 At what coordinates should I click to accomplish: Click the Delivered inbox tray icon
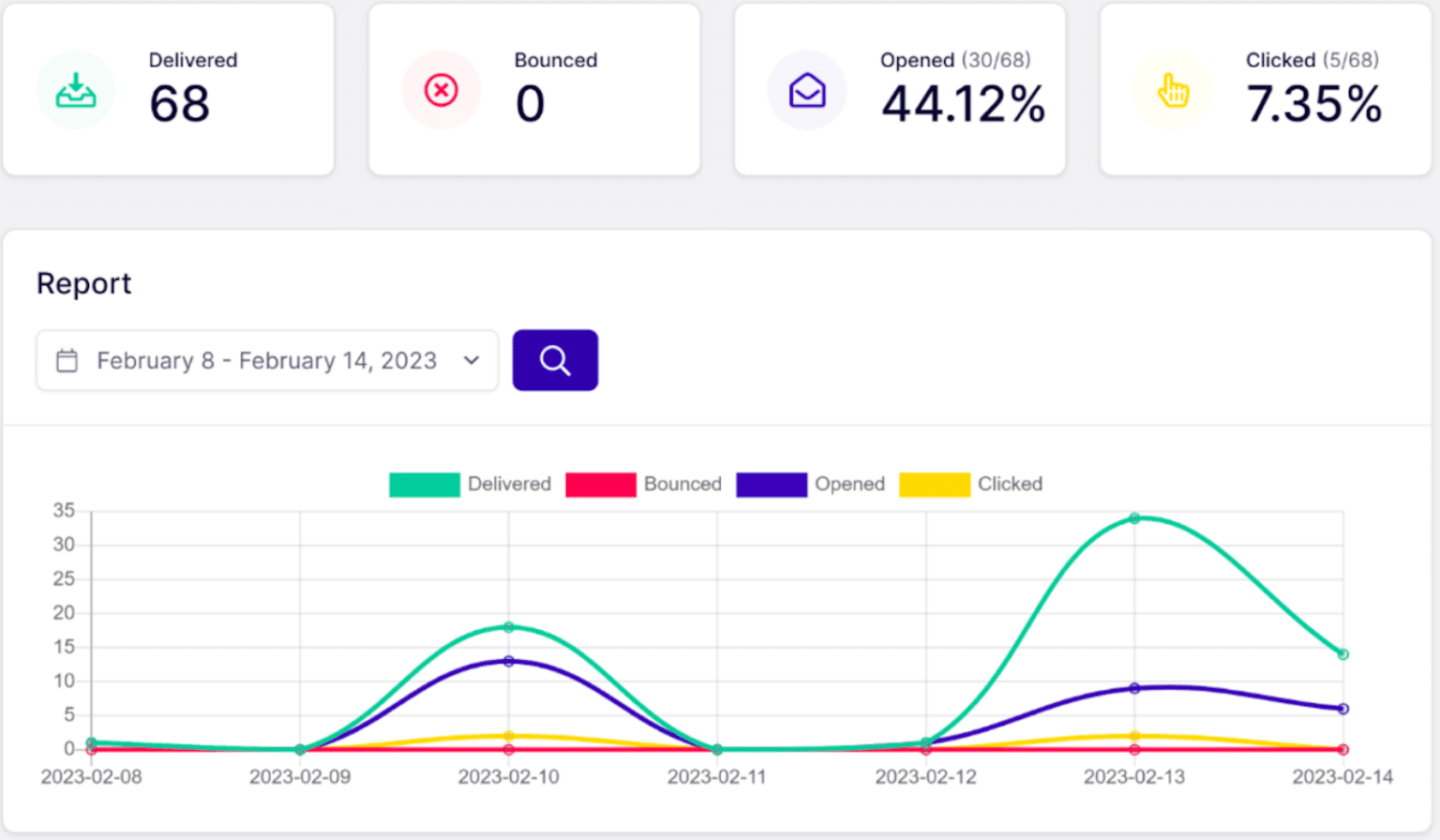pos(75,89)
